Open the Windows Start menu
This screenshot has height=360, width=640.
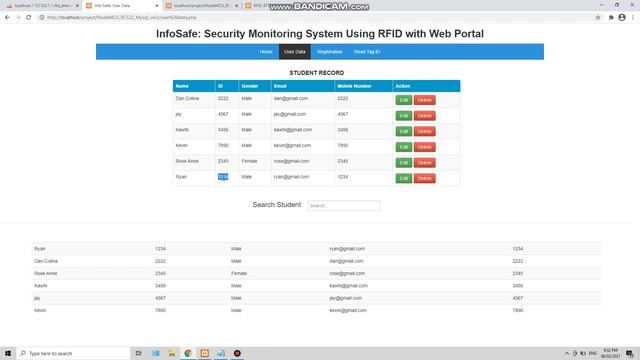point(8,353)
